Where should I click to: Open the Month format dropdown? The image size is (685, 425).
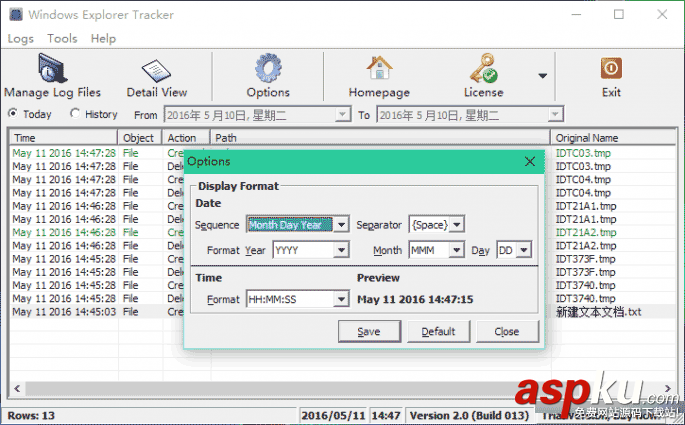457,250
